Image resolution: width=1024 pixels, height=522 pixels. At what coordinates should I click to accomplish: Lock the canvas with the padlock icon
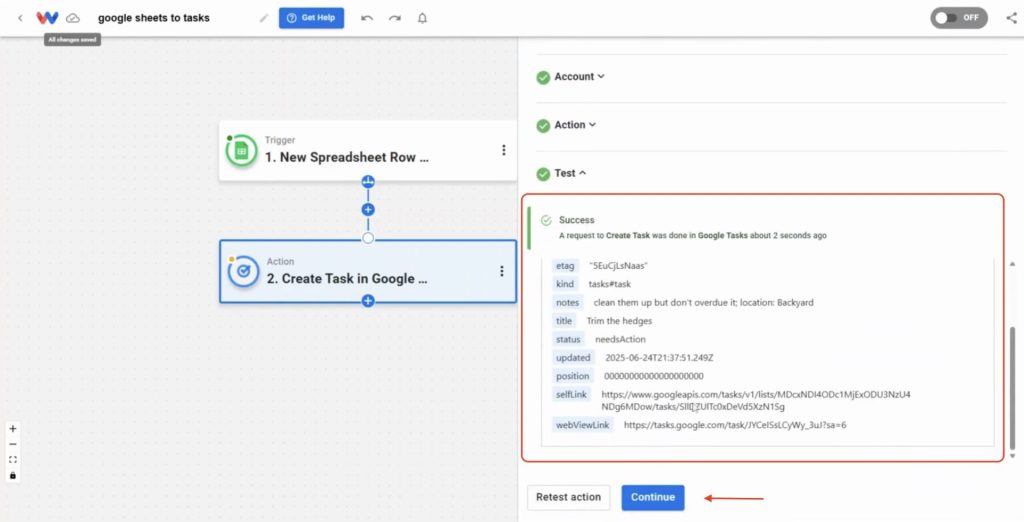pos(12,475)
